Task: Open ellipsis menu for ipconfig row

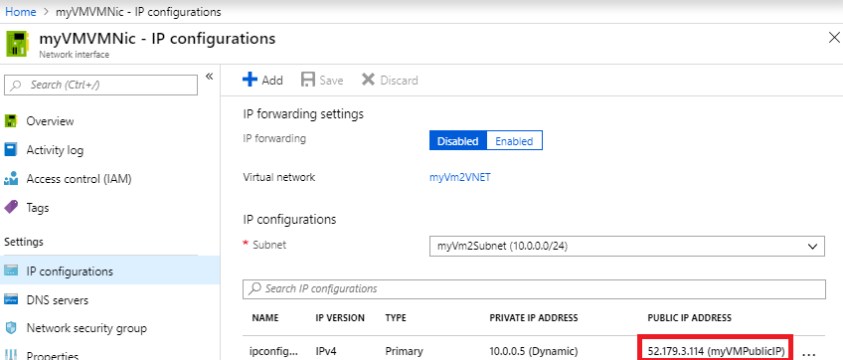Action: click(x=809, y=354)
